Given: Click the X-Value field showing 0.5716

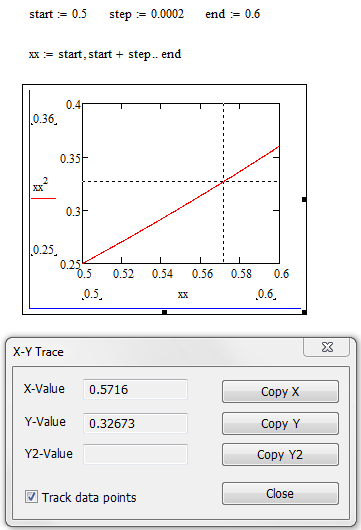Looking at the screenshot, I should click(x=135, y=389).
